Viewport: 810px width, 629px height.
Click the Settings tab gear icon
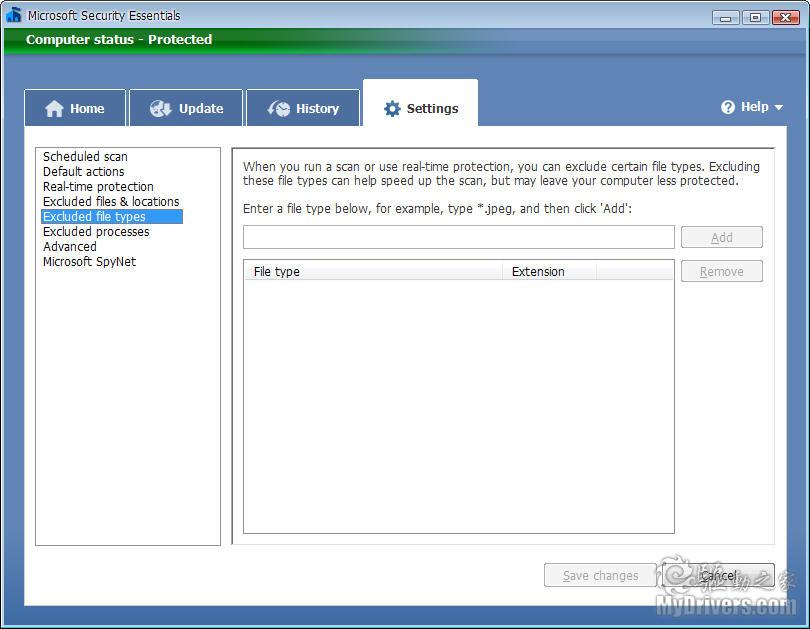coord(392,109)
